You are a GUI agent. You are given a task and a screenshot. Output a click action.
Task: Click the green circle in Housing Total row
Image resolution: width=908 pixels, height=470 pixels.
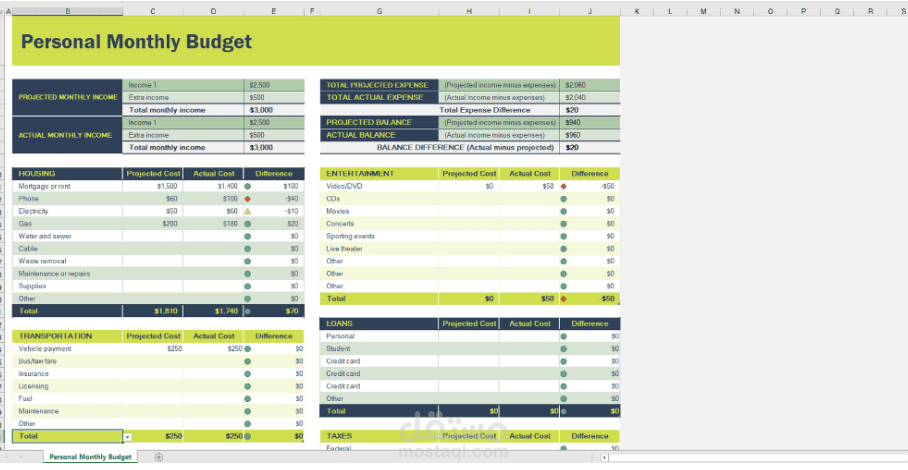(248, 311)
